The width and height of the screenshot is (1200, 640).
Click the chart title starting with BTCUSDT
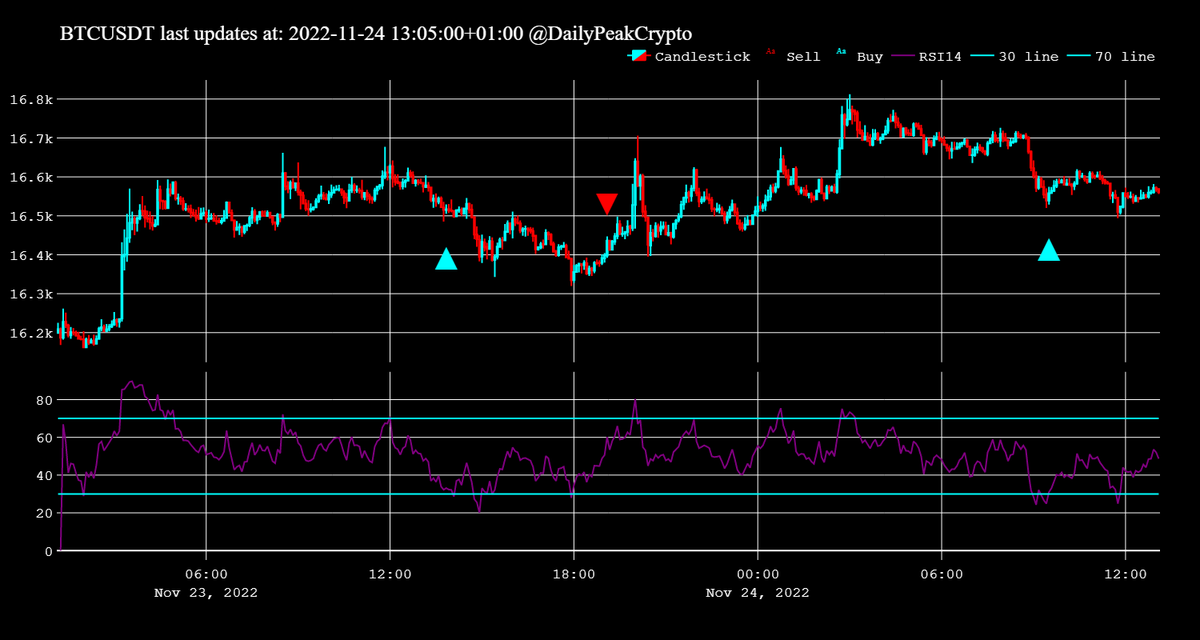click(x=376, y=33)
